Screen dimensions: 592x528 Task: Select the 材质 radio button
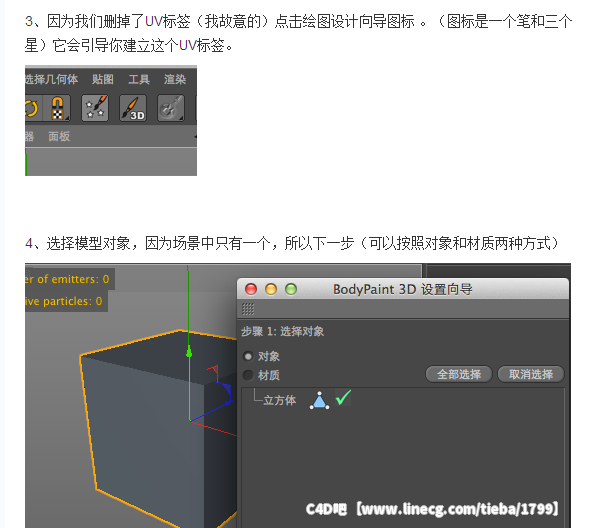[248, 375]
